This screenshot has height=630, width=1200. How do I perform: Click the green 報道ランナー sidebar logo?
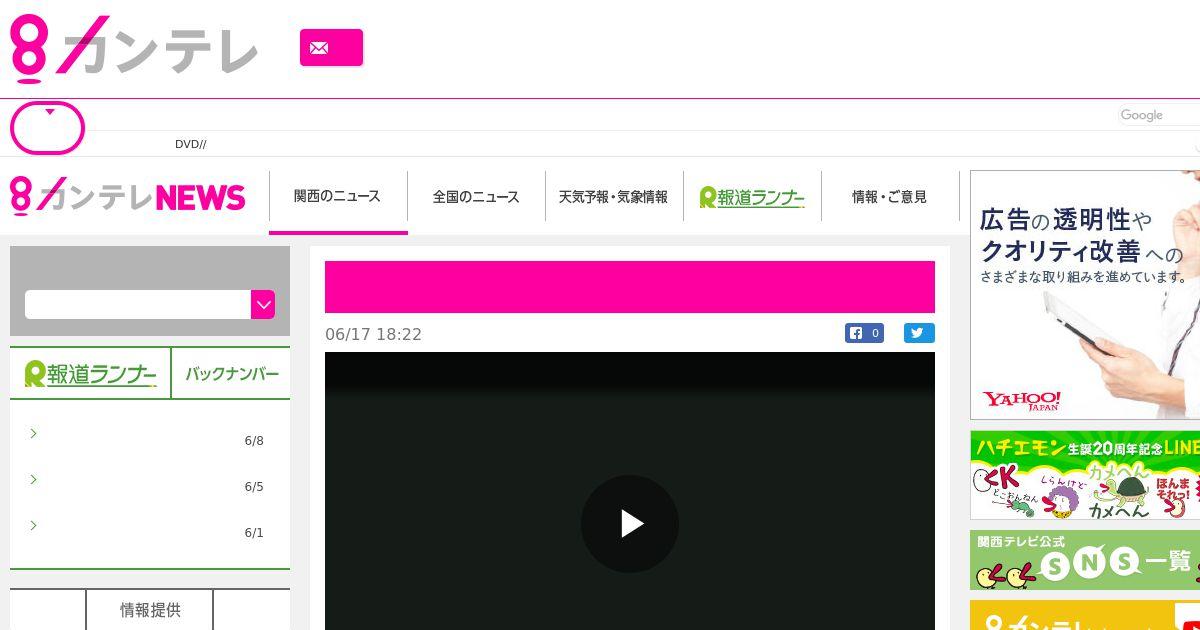[91, 374]
